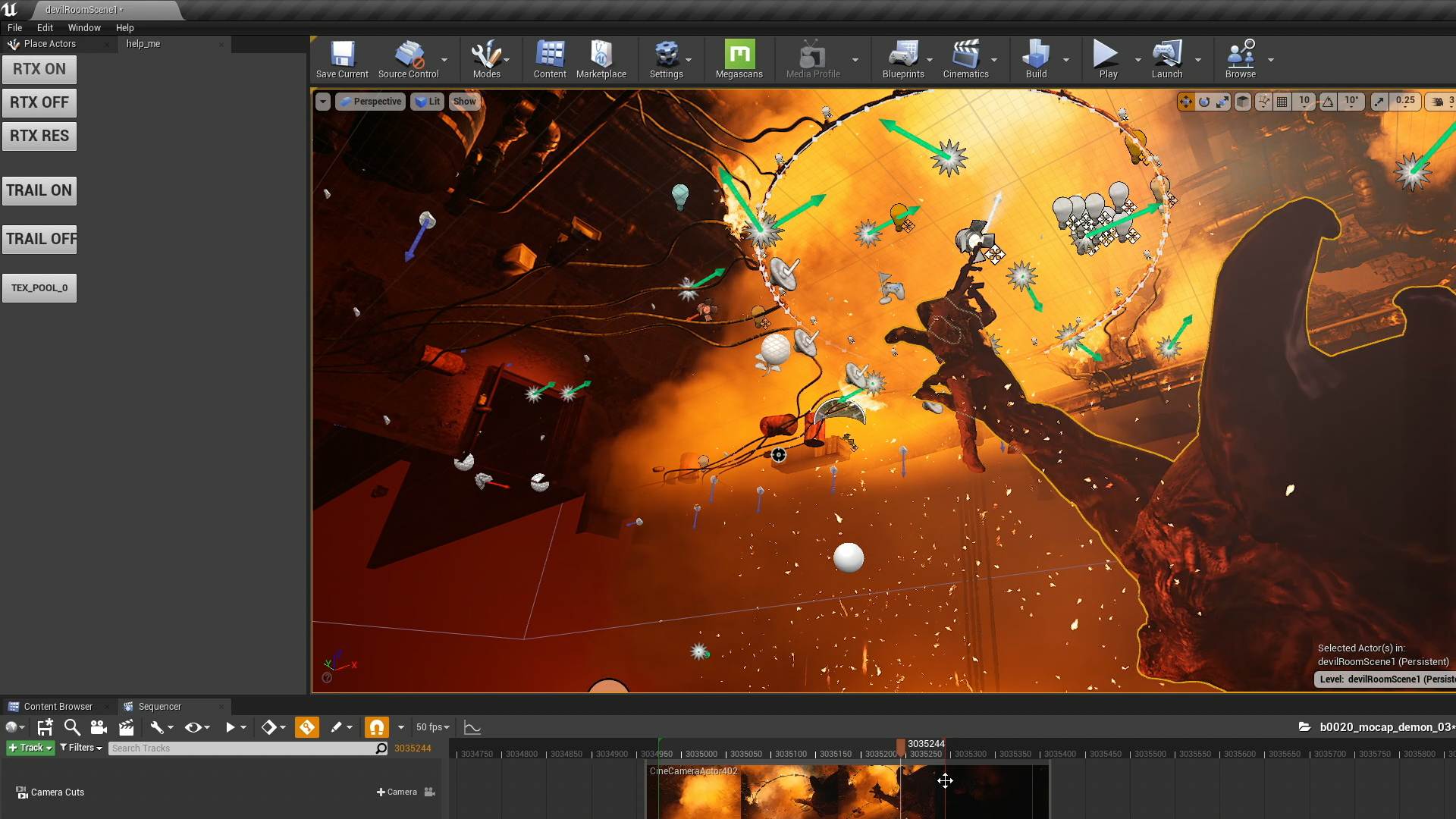Click the playhead marker at frame 3035244
The width and height of the screenshot is (1456, 819).
[901, 747]
